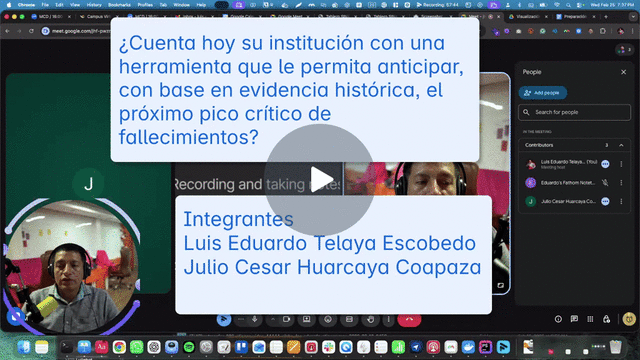This screenshot has width=640, height=360.
Task: Collapse the Contributors section chevron
Action: pos(621,145)
